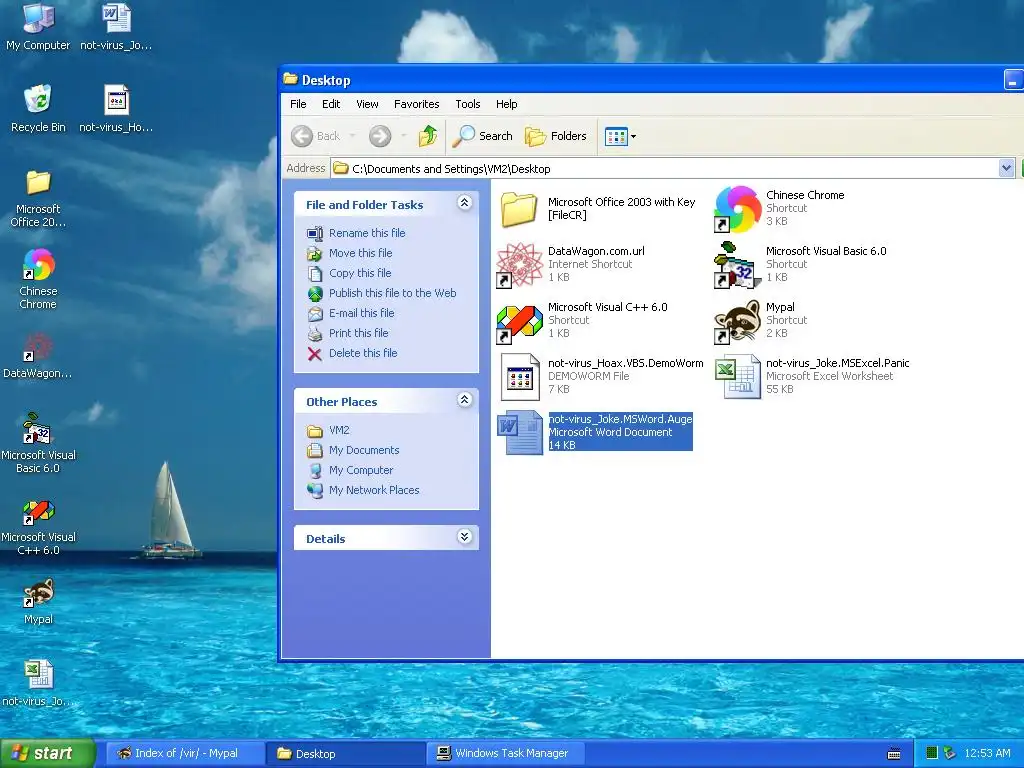Click the on-screen keyboard icon in taskbar
Viewport: 1024px width, 768px height.
(x=894, y=754)
